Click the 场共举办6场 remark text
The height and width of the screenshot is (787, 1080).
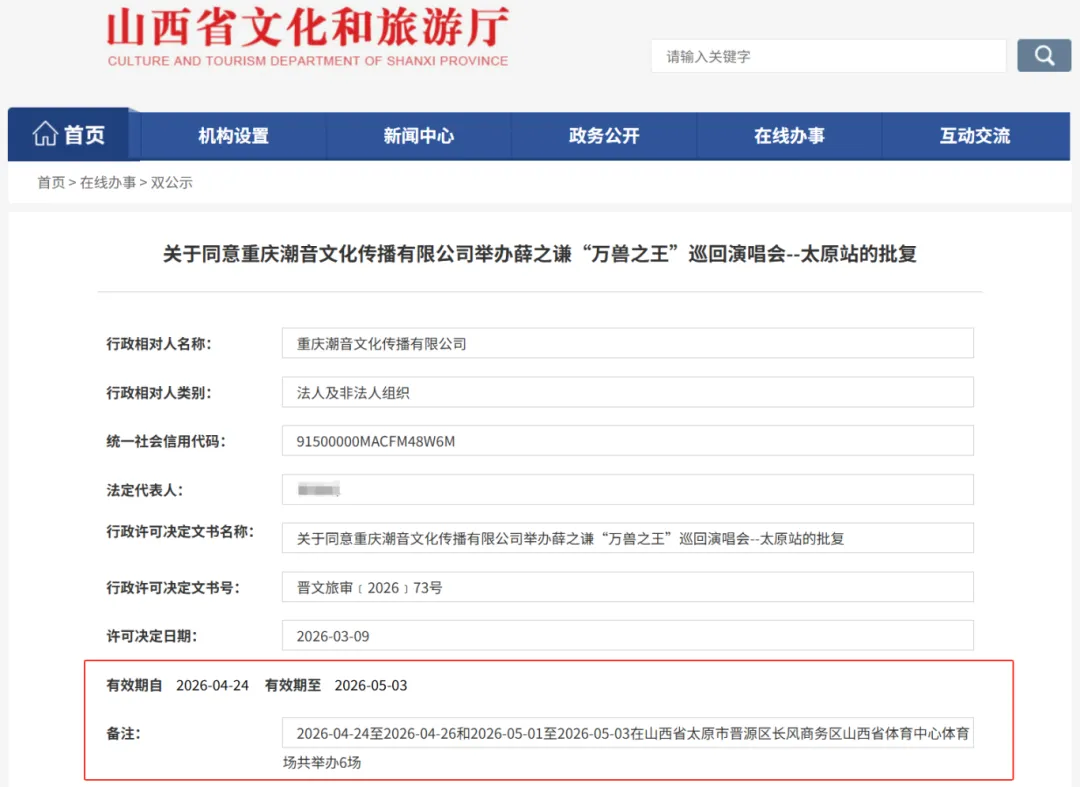pos(322,762)
